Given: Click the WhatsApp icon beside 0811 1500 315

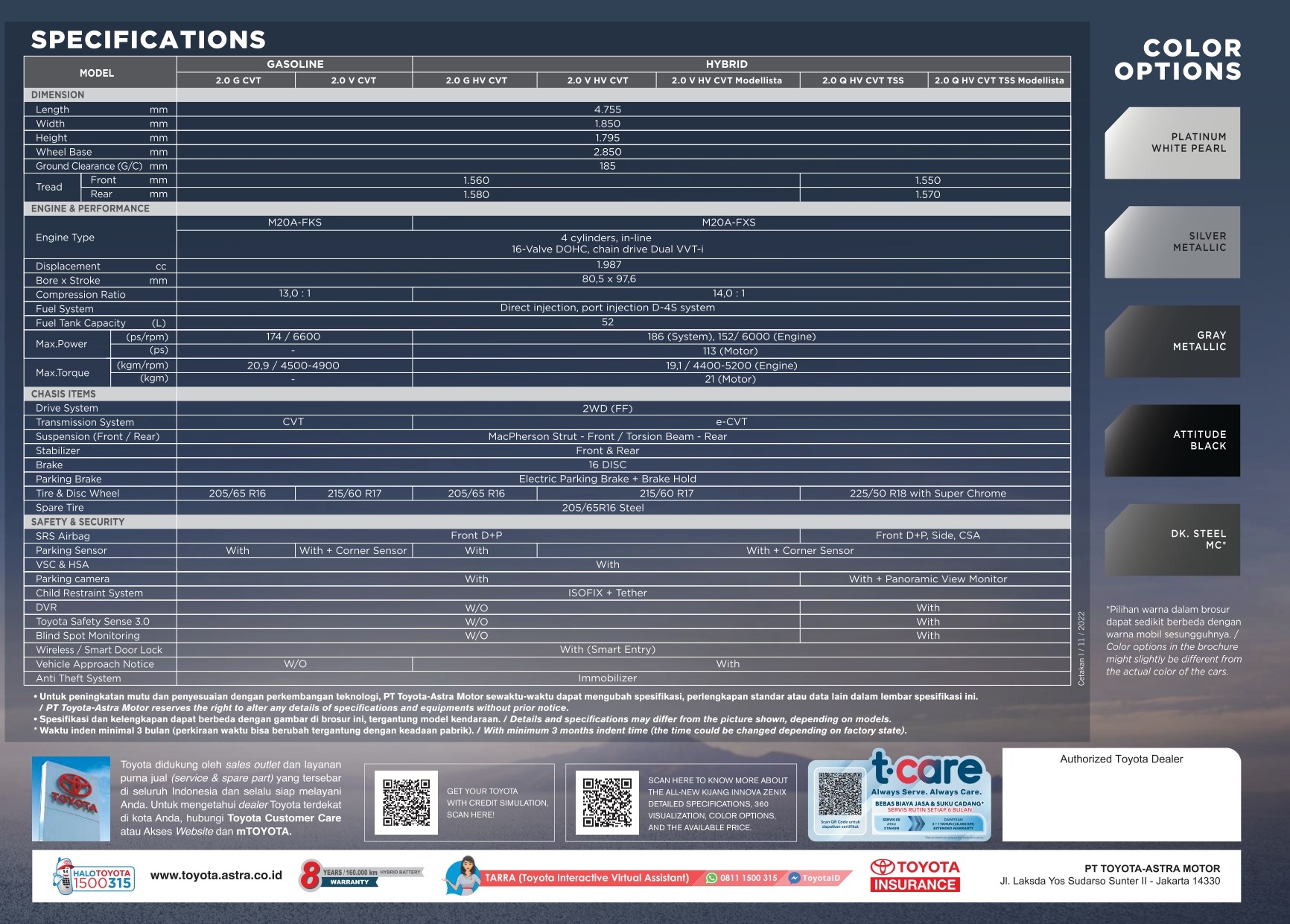Looking at the screenshot, I should [711, 879].
